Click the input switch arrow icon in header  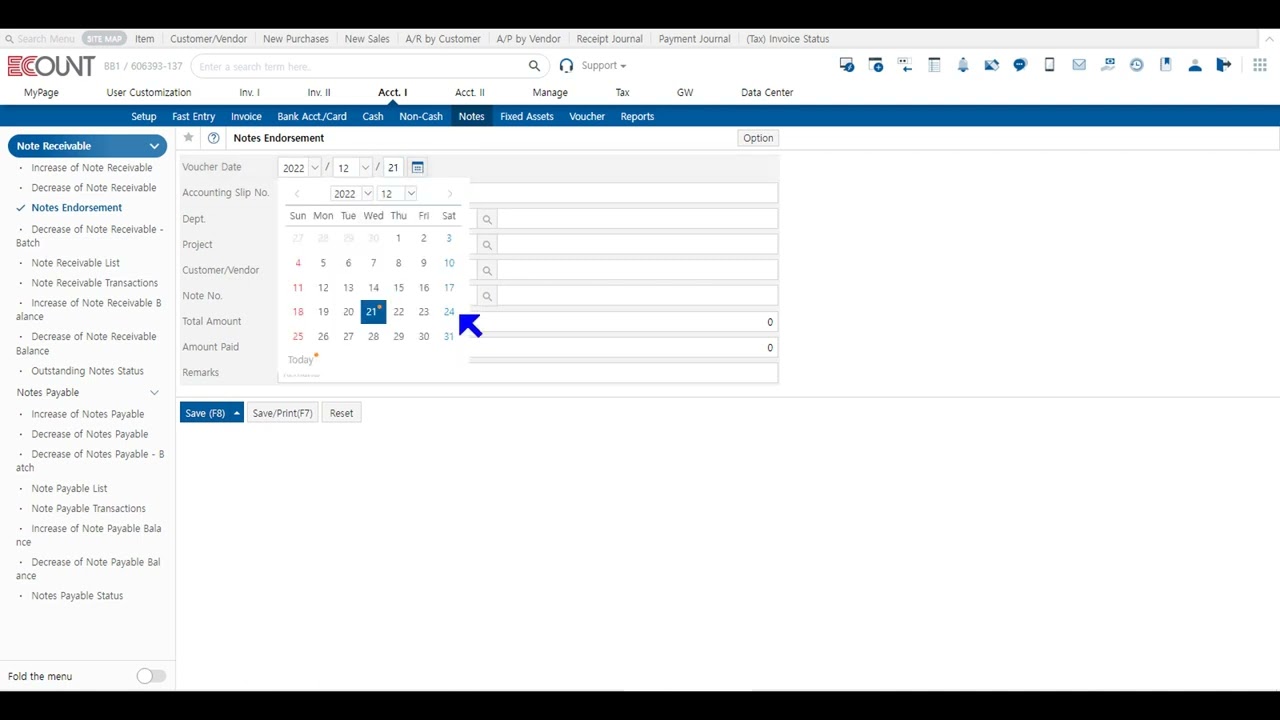(905, 65)
